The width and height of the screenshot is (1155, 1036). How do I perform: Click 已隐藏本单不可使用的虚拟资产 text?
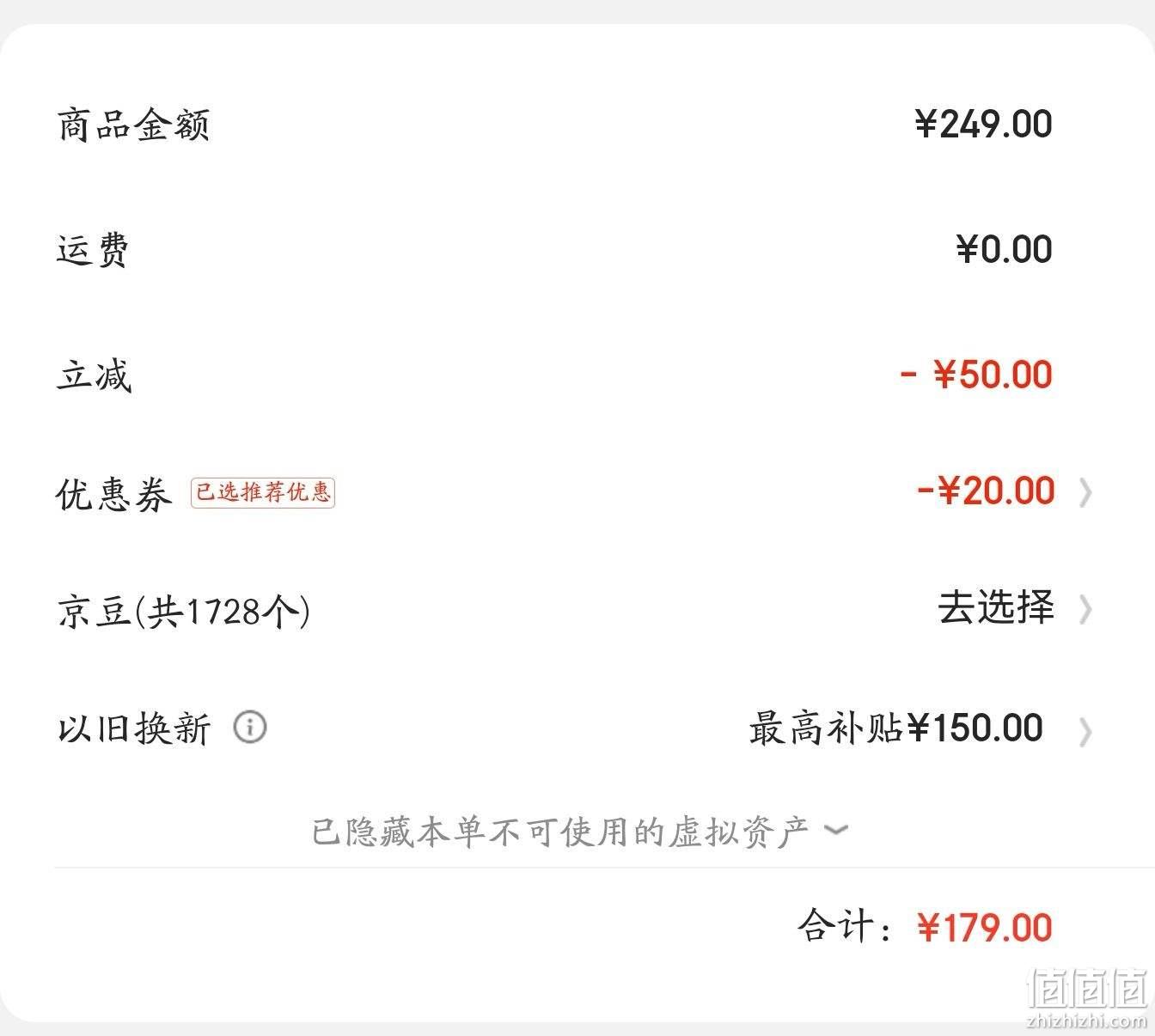[x=560, y=832]
